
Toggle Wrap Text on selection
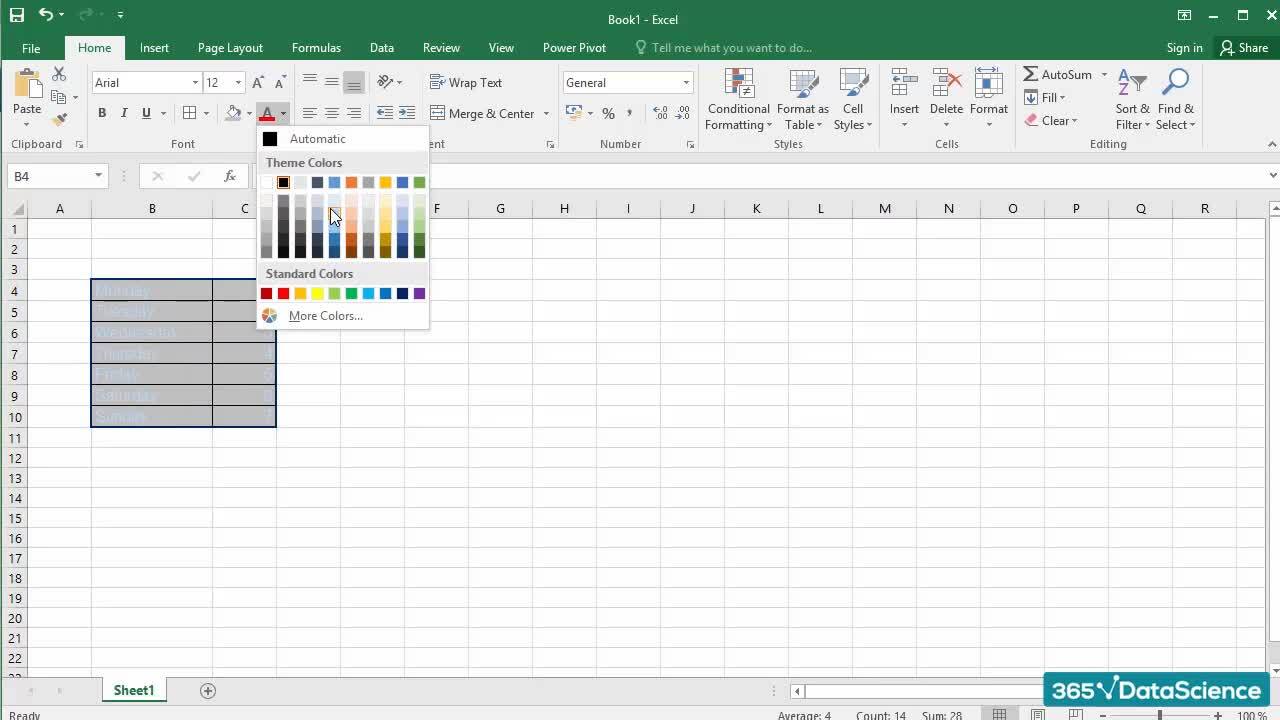(466, 82)
